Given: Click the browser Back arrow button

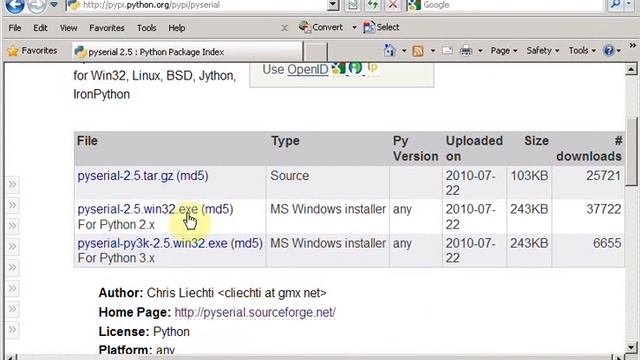Looking at the screenshot, I should pos(15,5).
